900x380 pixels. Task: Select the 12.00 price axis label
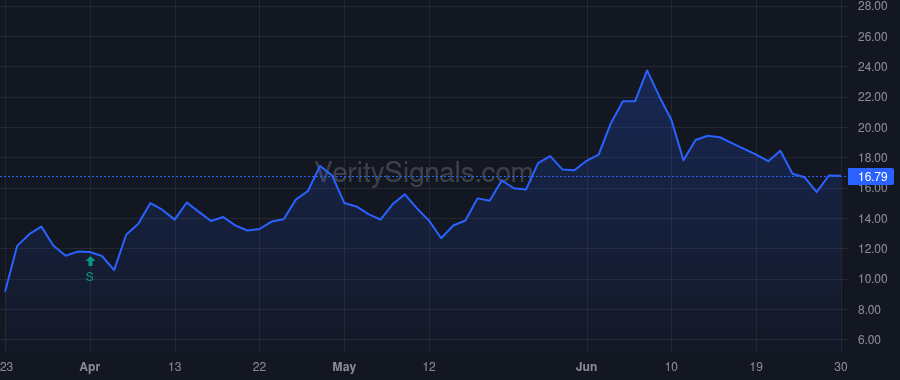point(872,249)
